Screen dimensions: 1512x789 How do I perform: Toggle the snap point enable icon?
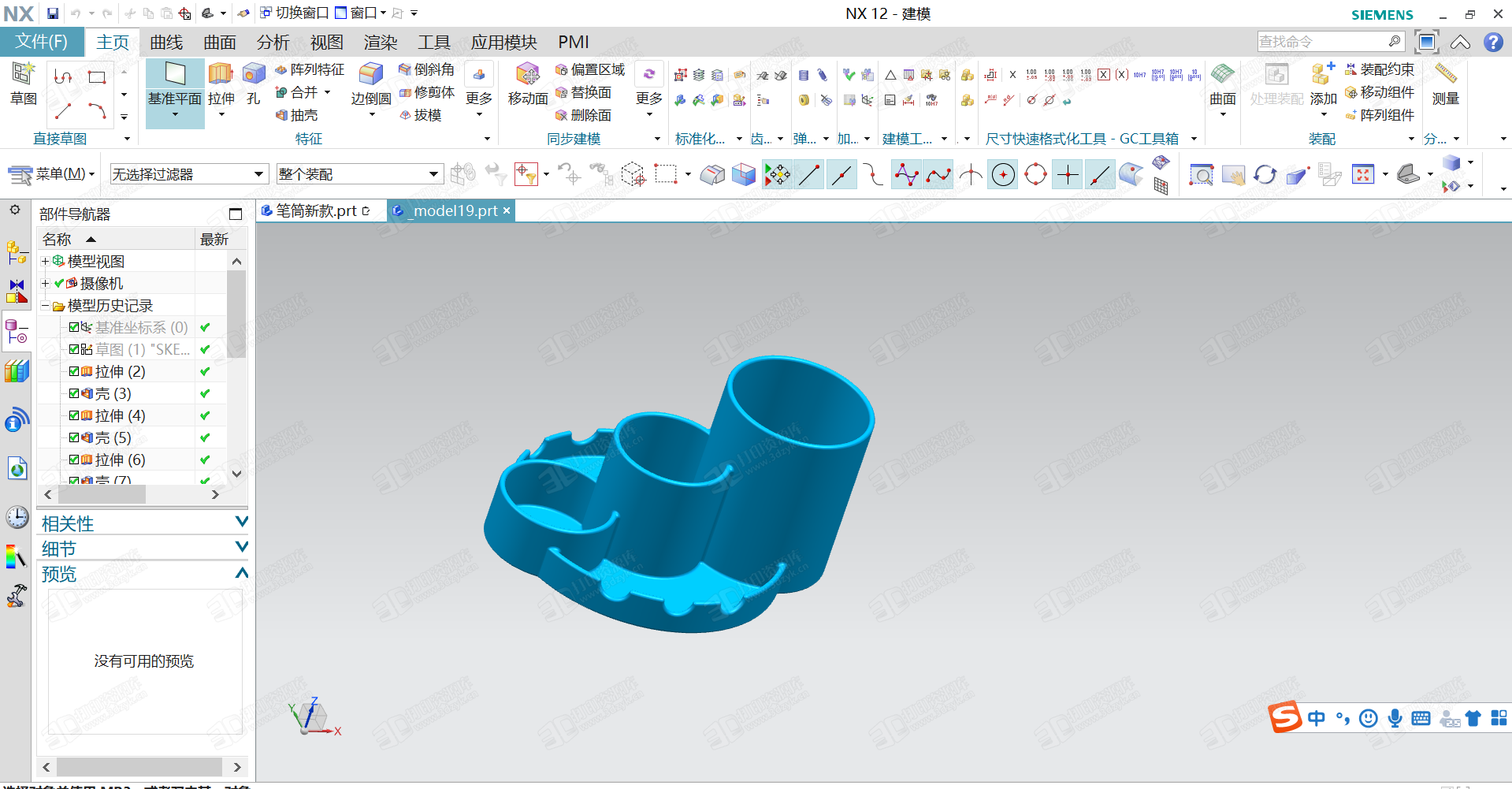pyautogui.click(x=777, y=174)
